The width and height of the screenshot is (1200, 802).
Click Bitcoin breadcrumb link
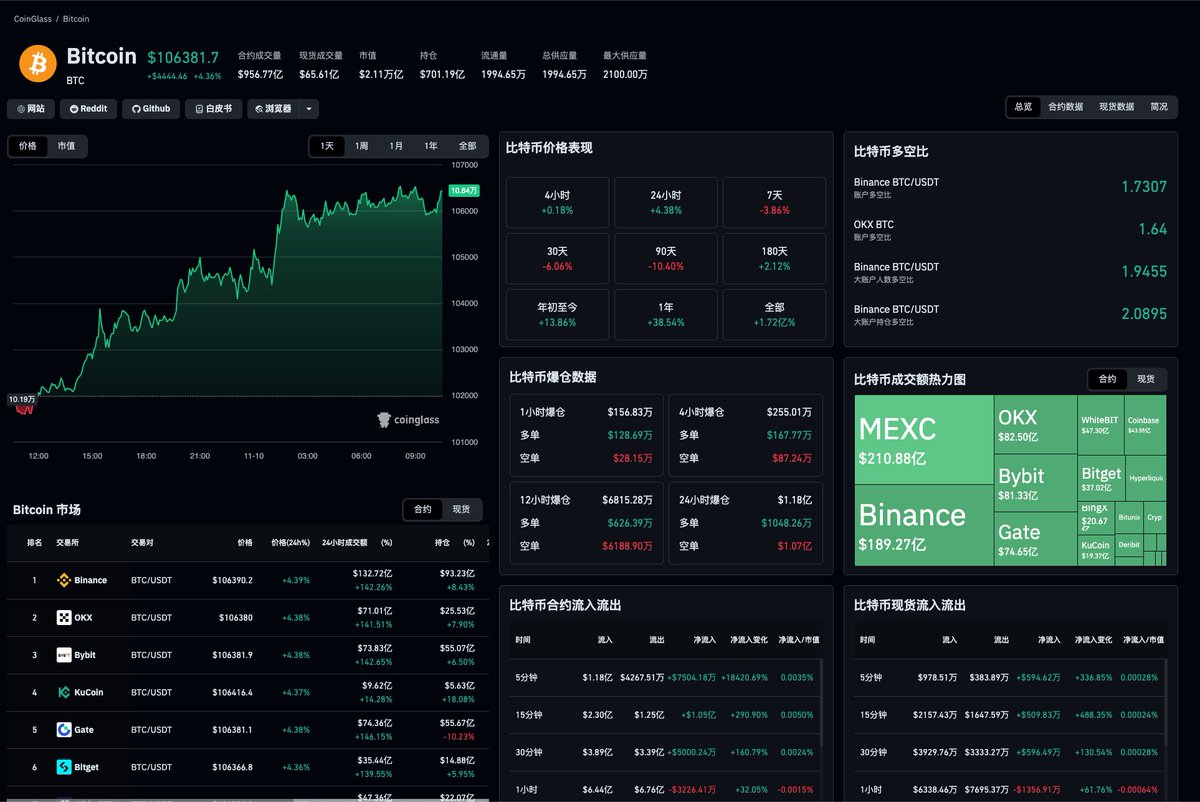point(76,19)
